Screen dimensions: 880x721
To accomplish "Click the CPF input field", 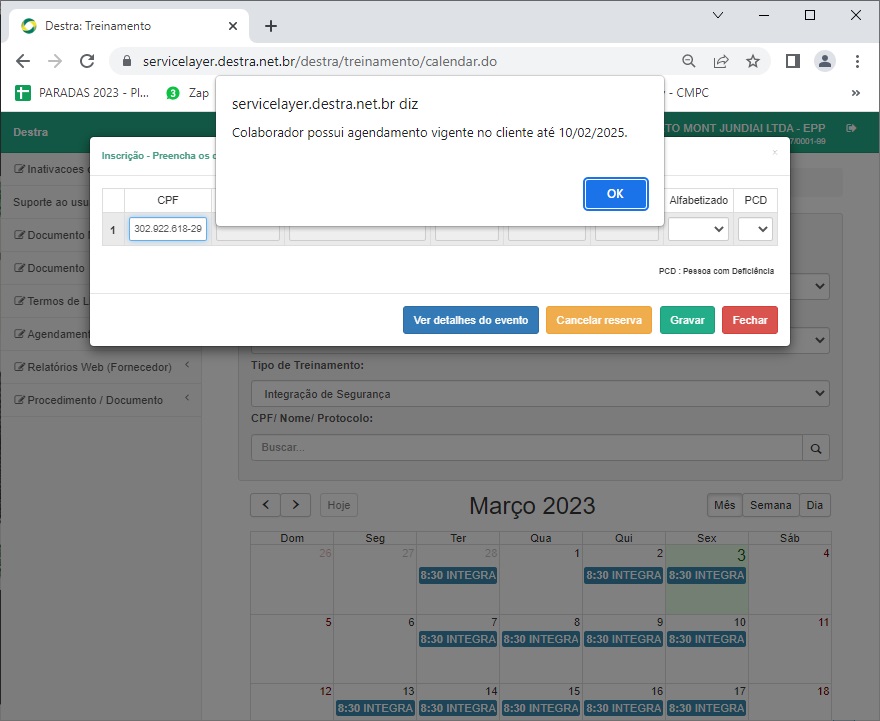I will pos(168,230).
